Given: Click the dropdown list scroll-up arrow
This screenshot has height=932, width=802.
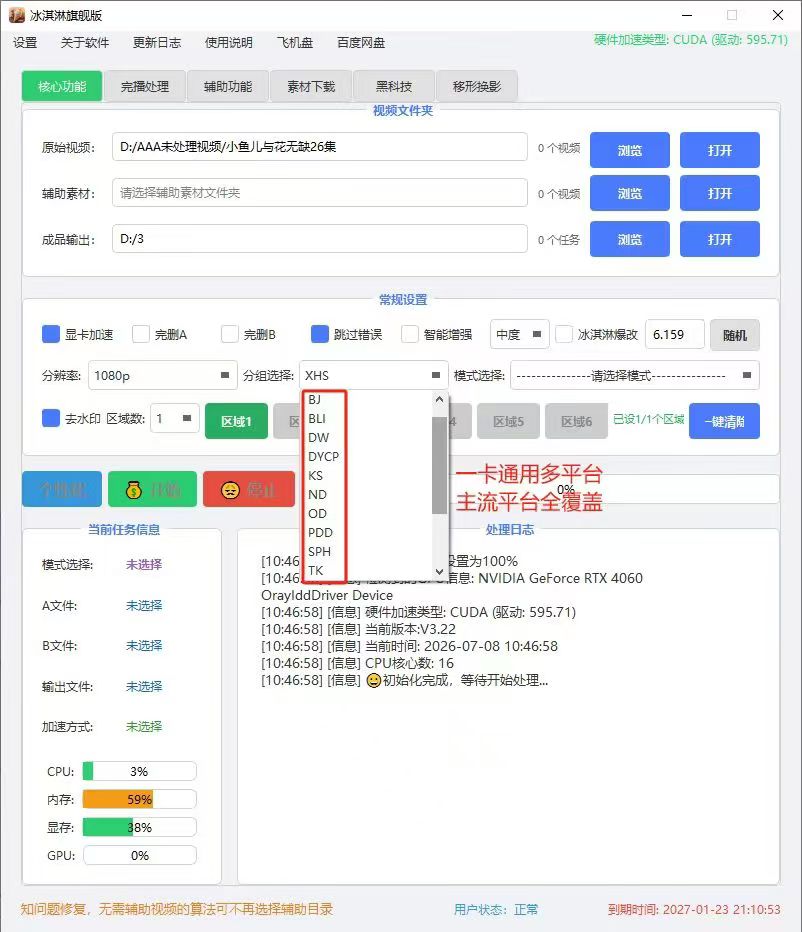Looking at the screenshot, I should [x=439, y=399].
